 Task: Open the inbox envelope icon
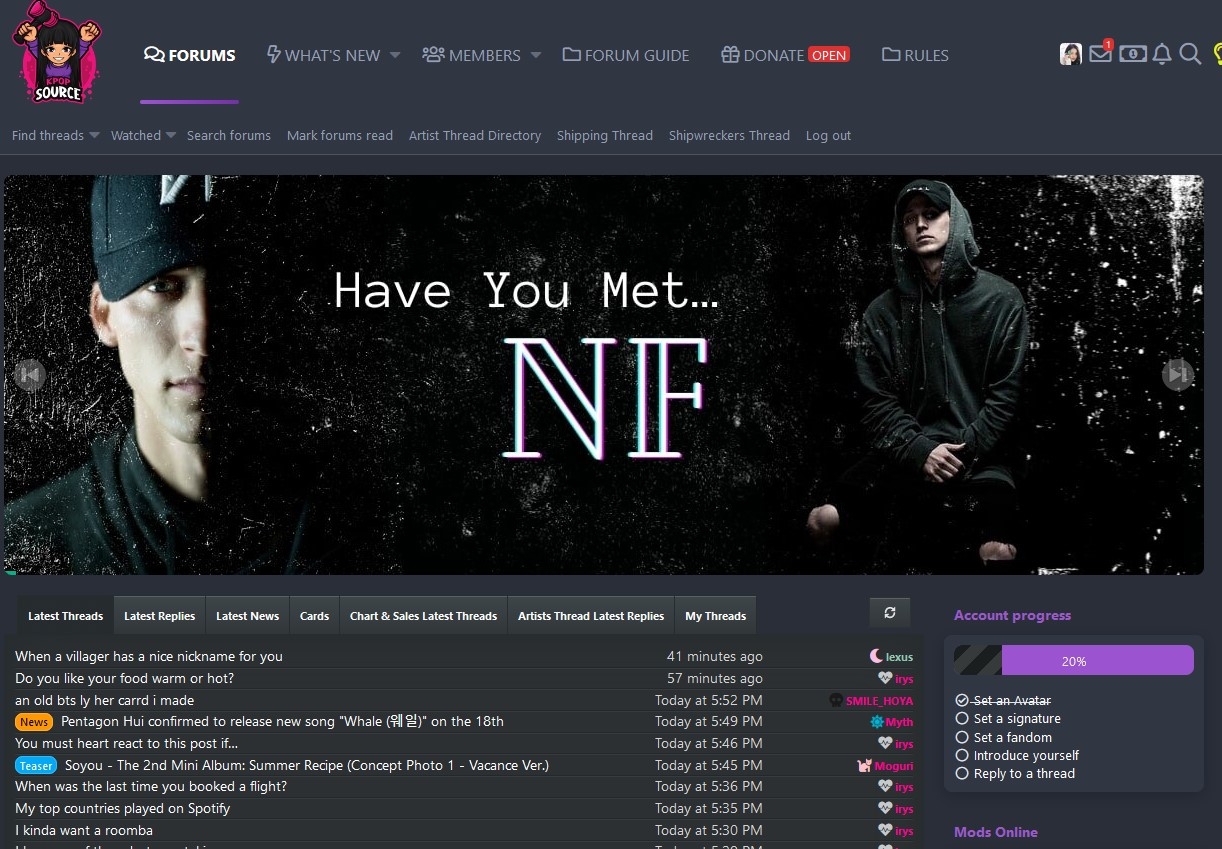[1101, 54]
